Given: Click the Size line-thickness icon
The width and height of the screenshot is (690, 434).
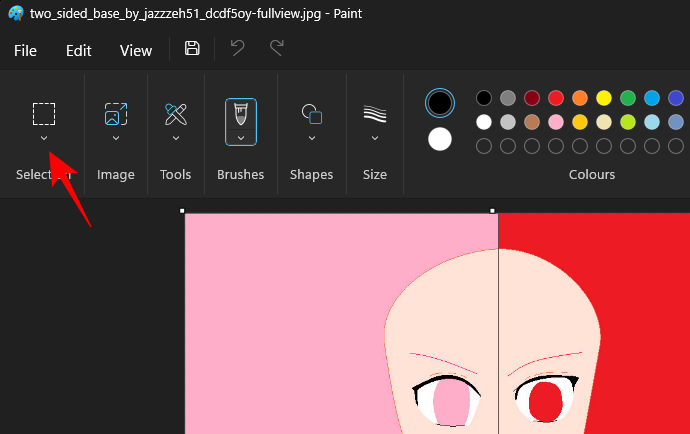Looking at the screenshot, I should [375, 113].
